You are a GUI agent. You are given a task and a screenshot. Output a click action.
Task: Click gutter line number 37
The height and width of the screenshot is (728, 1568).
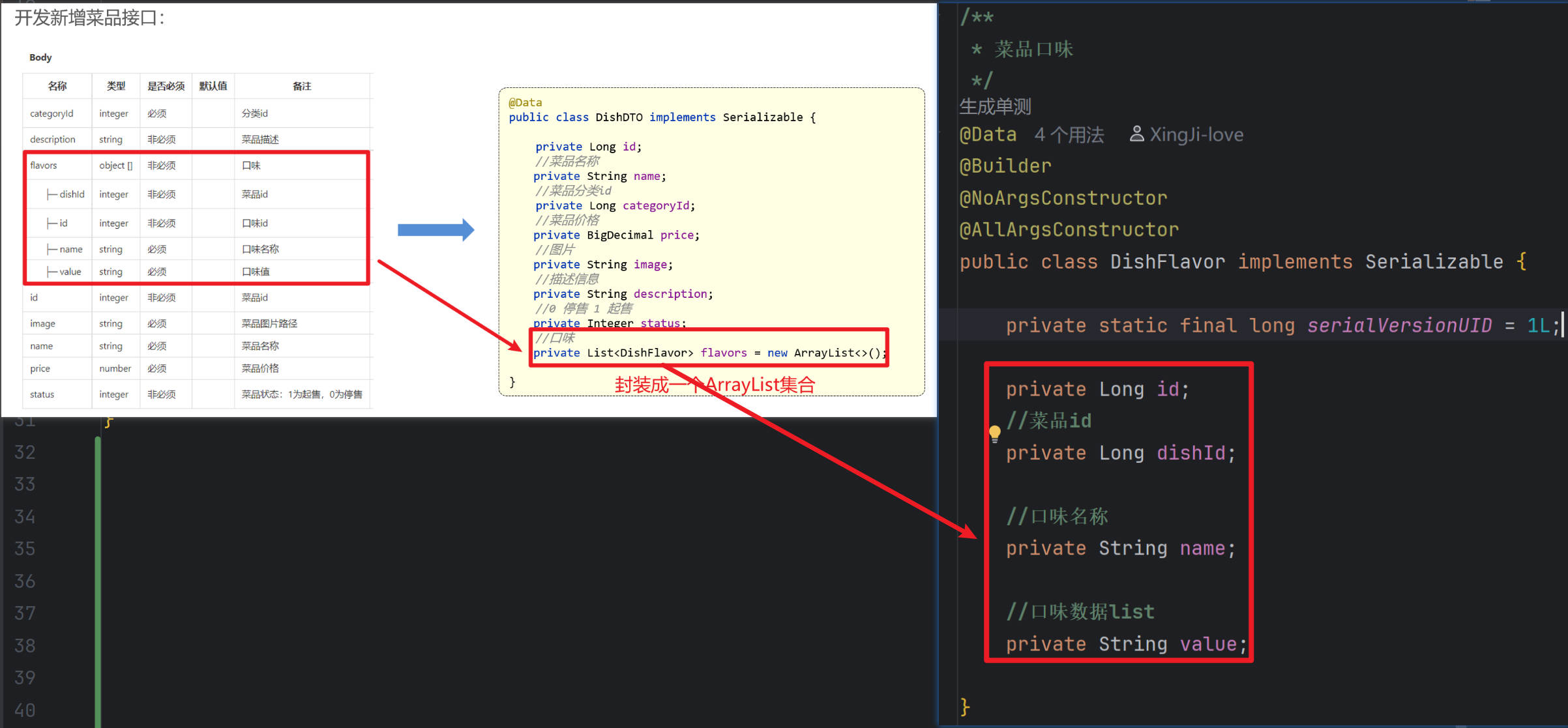(x=25, y=613)
